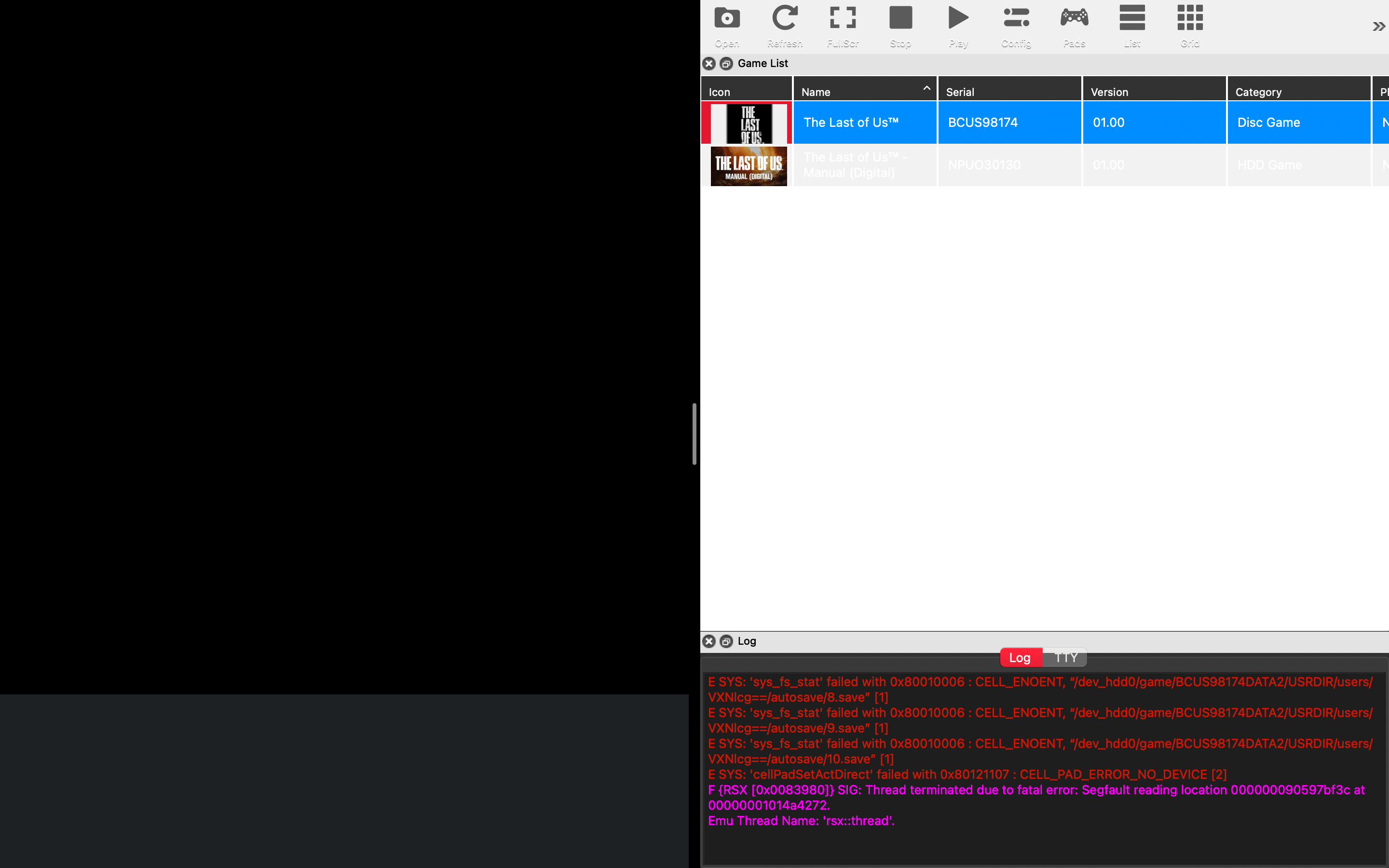1389x868 pixels.
Task: Switch to the TTY tab
Action: (1065, 657)
